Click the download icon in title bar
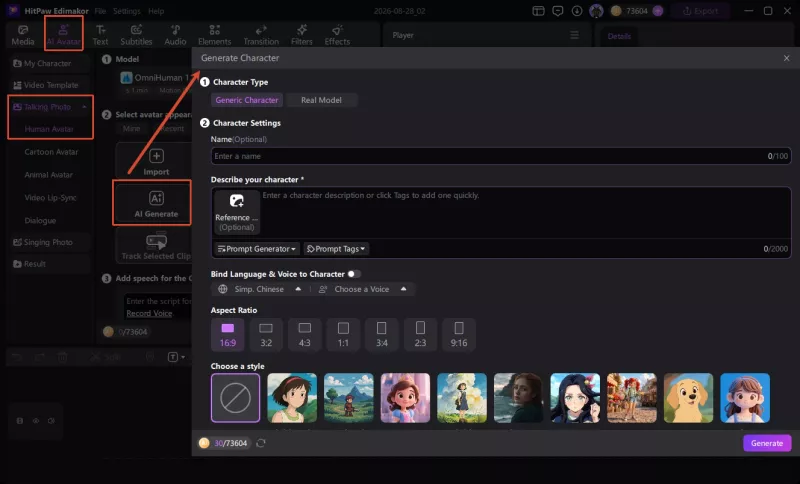Image resolution: width=800 pixels, height=484 pixels. point(577,11)
